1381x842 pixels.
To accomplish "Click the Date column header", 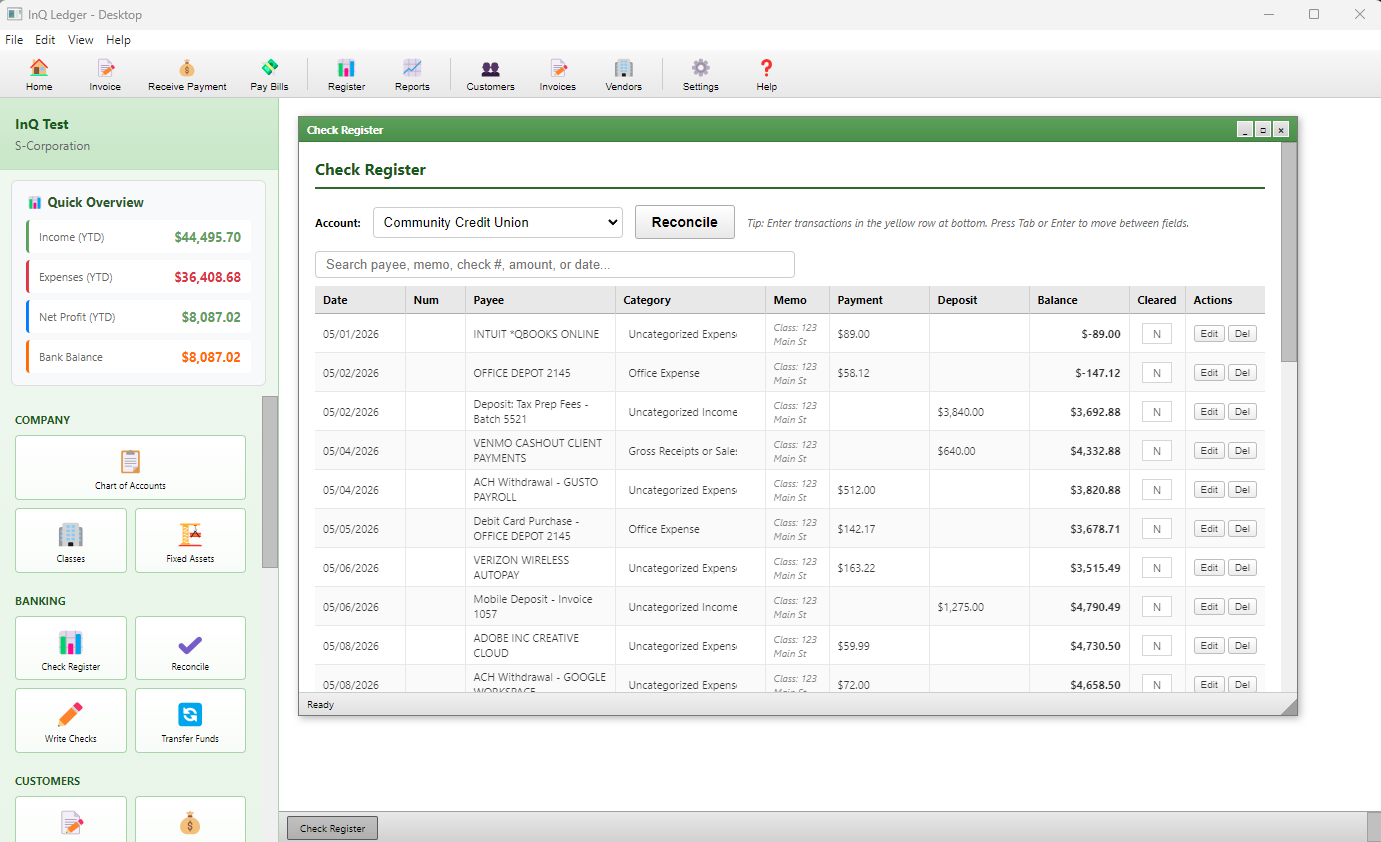I will 360,300.
